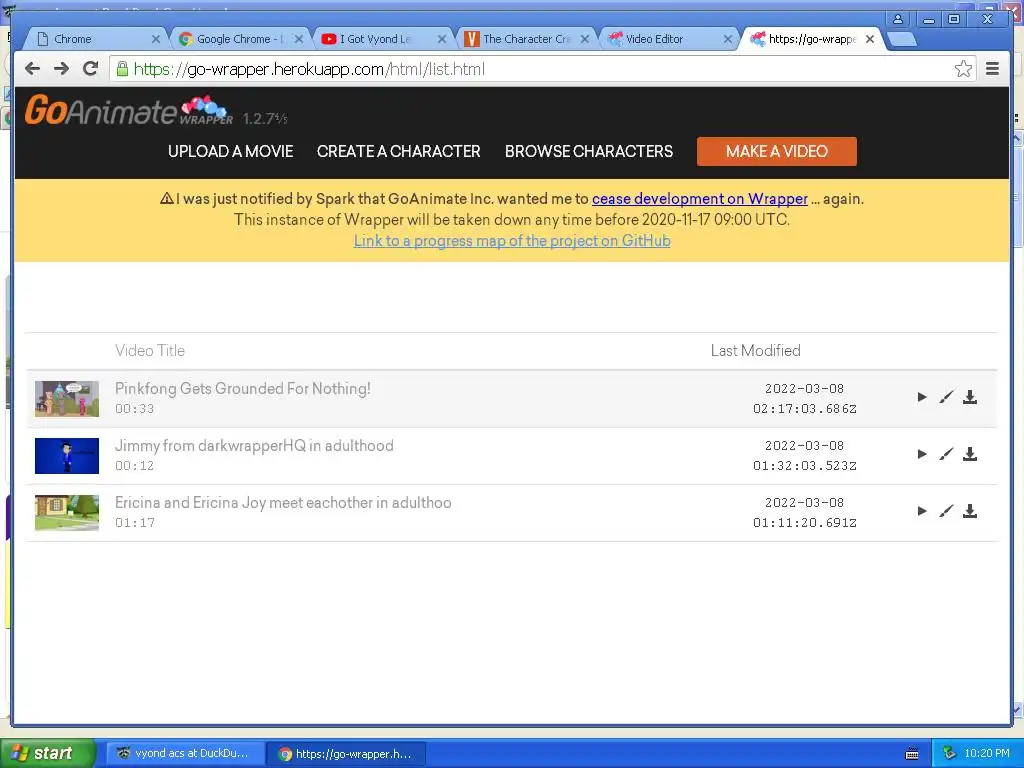
Task: Follow 'cease development on Wrapper' link
Action: [699, 199]
